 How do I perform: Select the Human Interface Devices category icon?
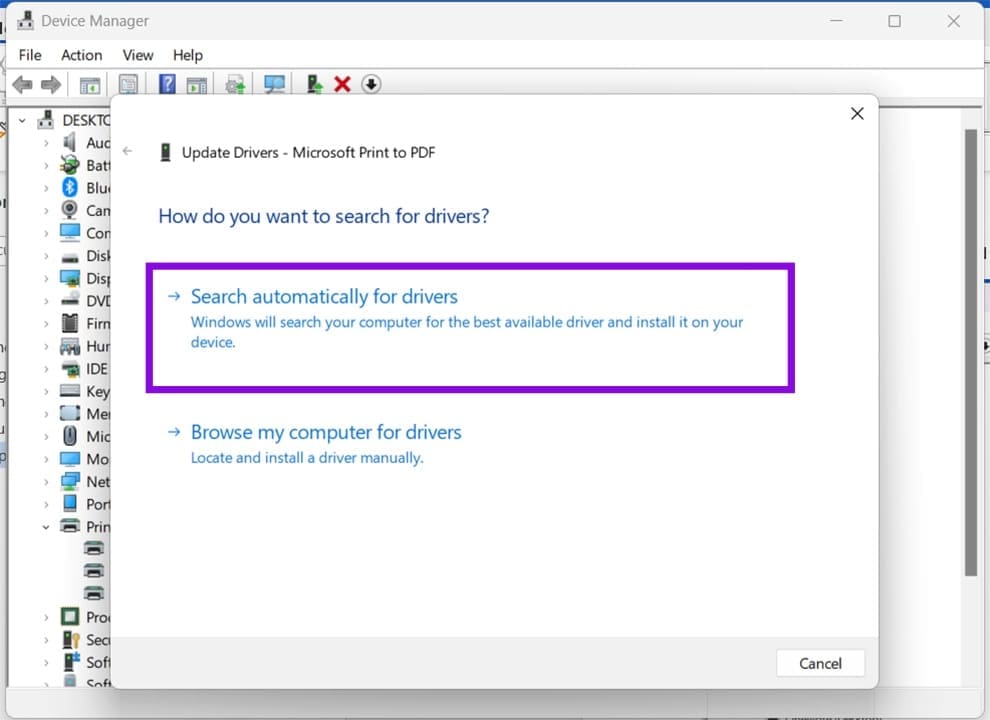click(x=69, y=345)
